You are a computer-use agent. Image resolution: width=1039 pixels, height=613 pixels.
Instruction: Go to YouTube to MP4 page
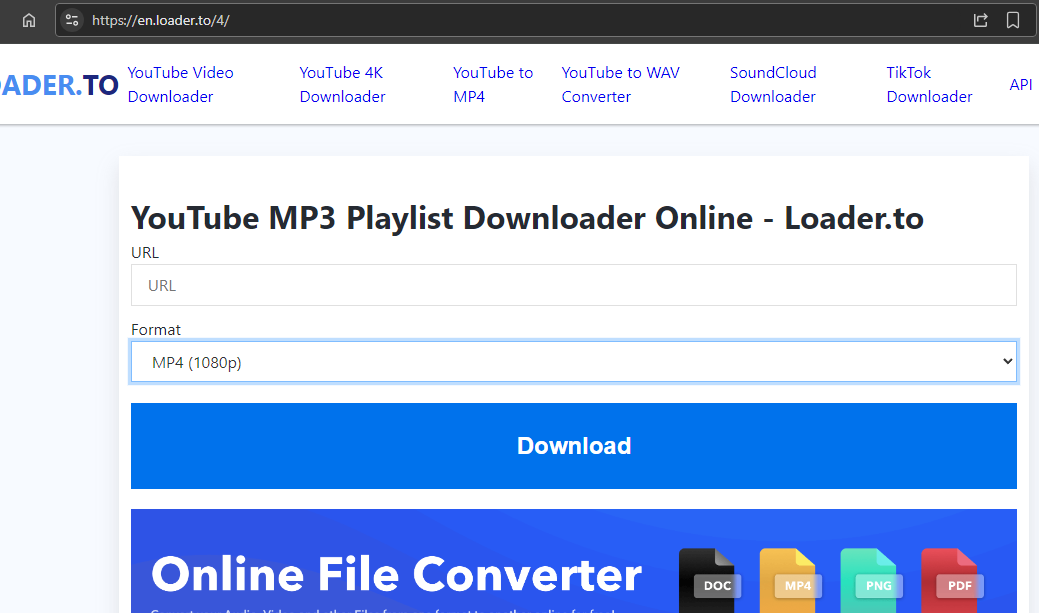tap(492, 84)
